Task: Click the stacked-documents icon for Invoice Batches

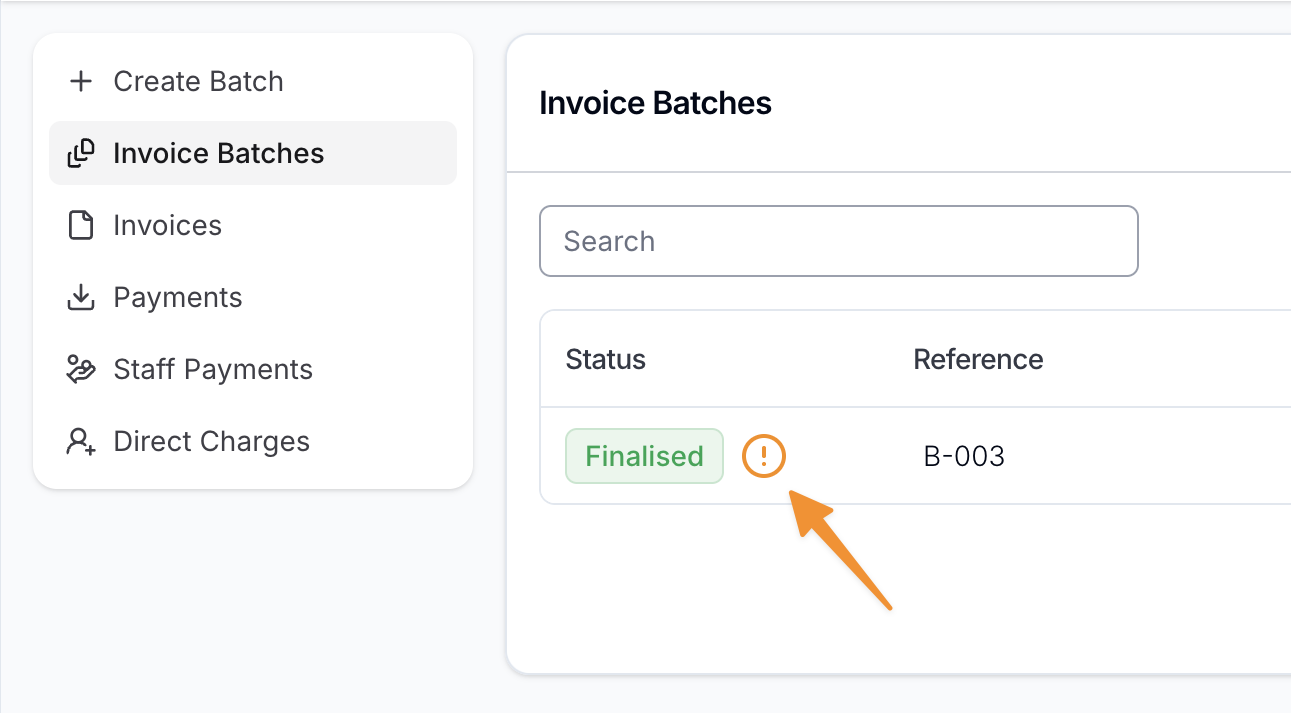Action: [80, 154]
